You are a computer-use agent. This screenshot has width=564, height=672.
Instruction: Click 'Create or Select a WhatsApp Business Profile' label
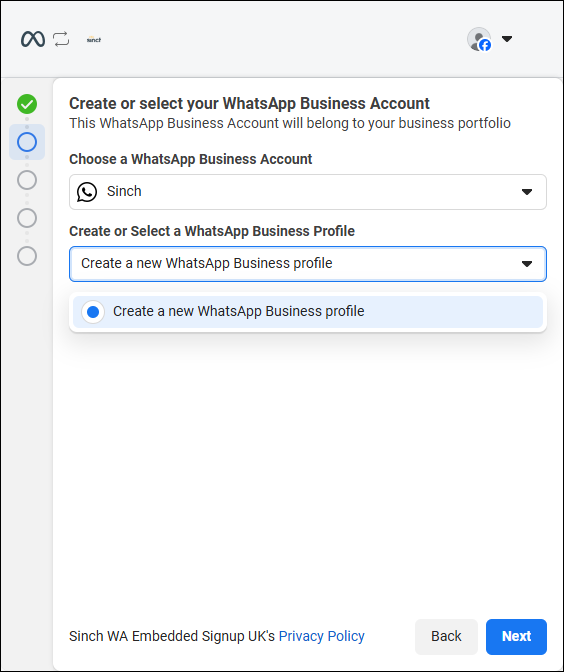212,231
